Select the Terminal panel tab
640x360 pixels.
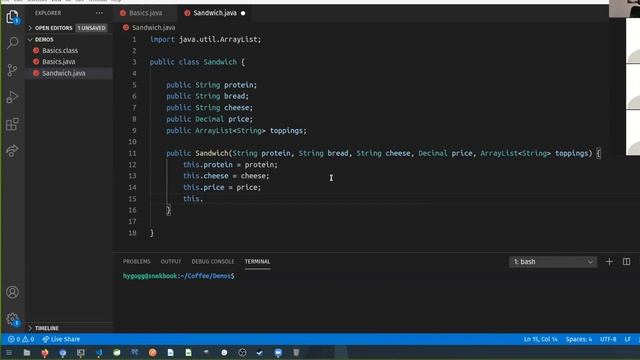tap(257, 262)
